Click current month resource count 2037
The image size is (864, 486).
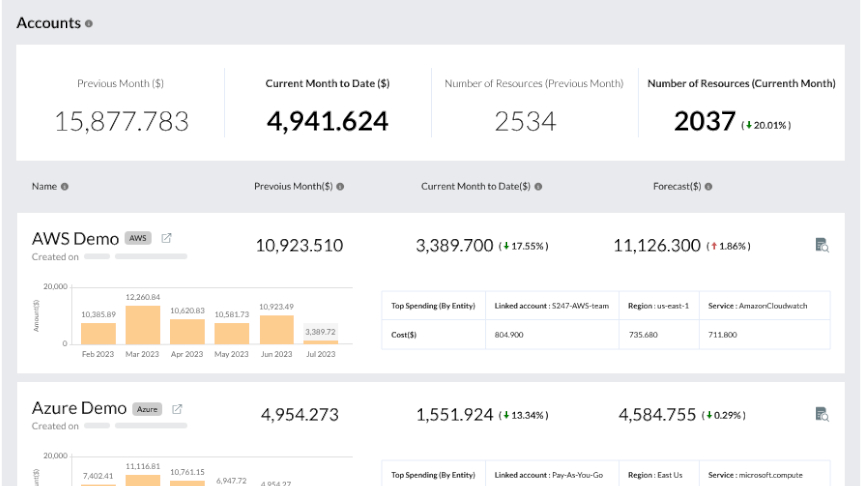tap(705, 121)
